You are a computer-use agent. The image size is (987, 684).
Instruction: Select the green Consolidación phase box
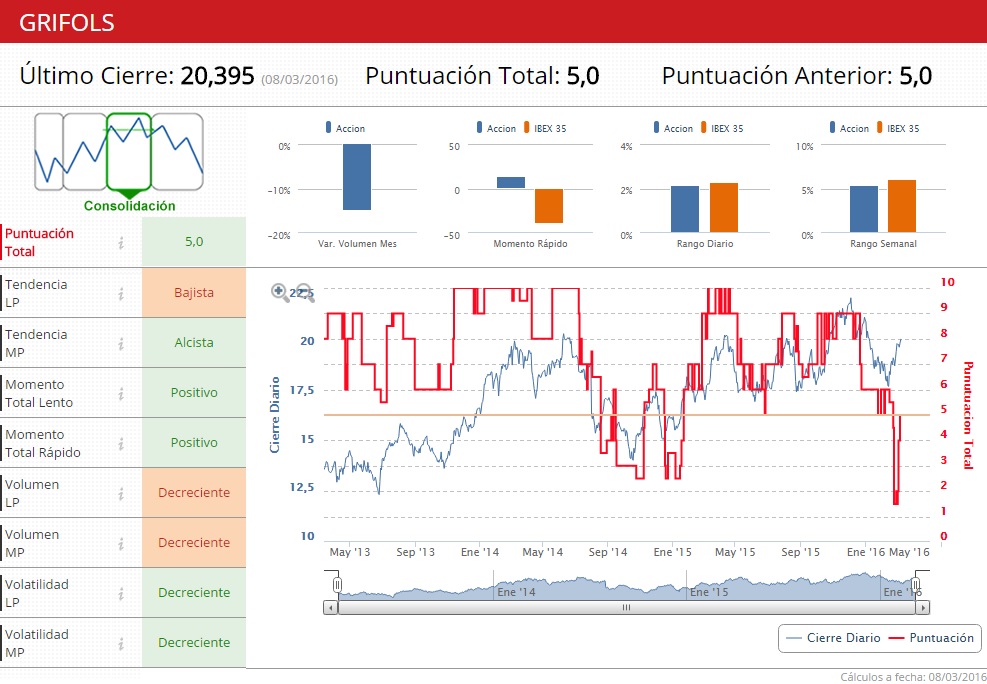click(129, 152)
